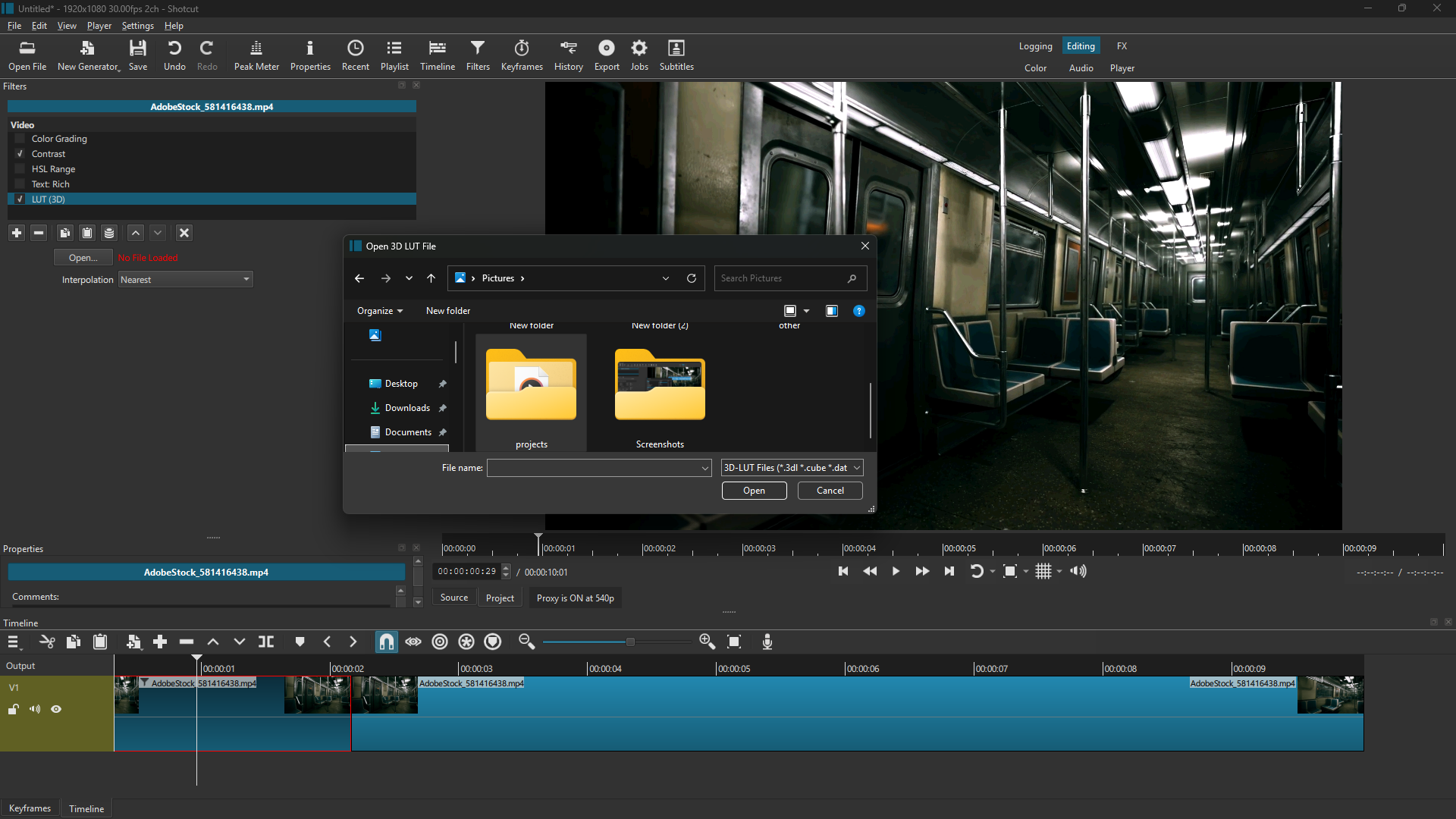The image size is (1456, 819).
Task: Click the Undo toolbar icon
Action: pyautogui.click(x=174, y=56)
